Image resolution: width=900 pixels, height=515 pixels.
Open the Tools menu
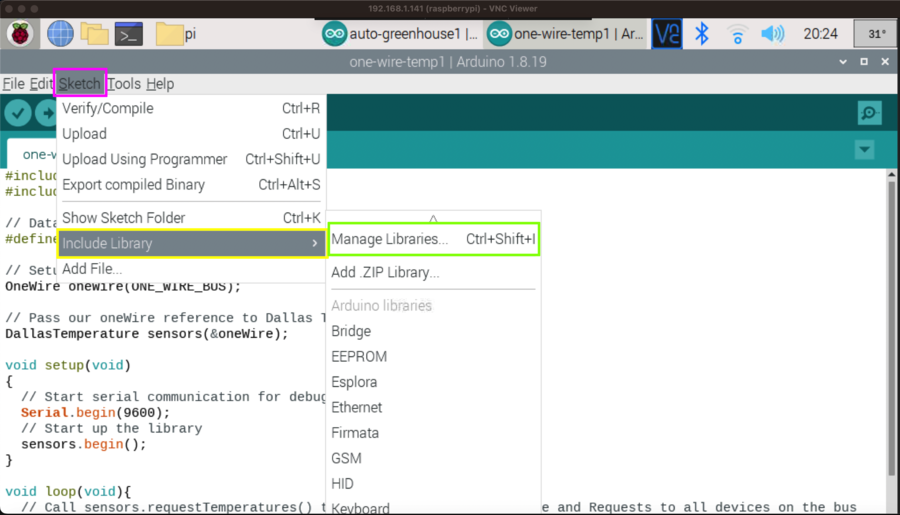tap(124, 84)
